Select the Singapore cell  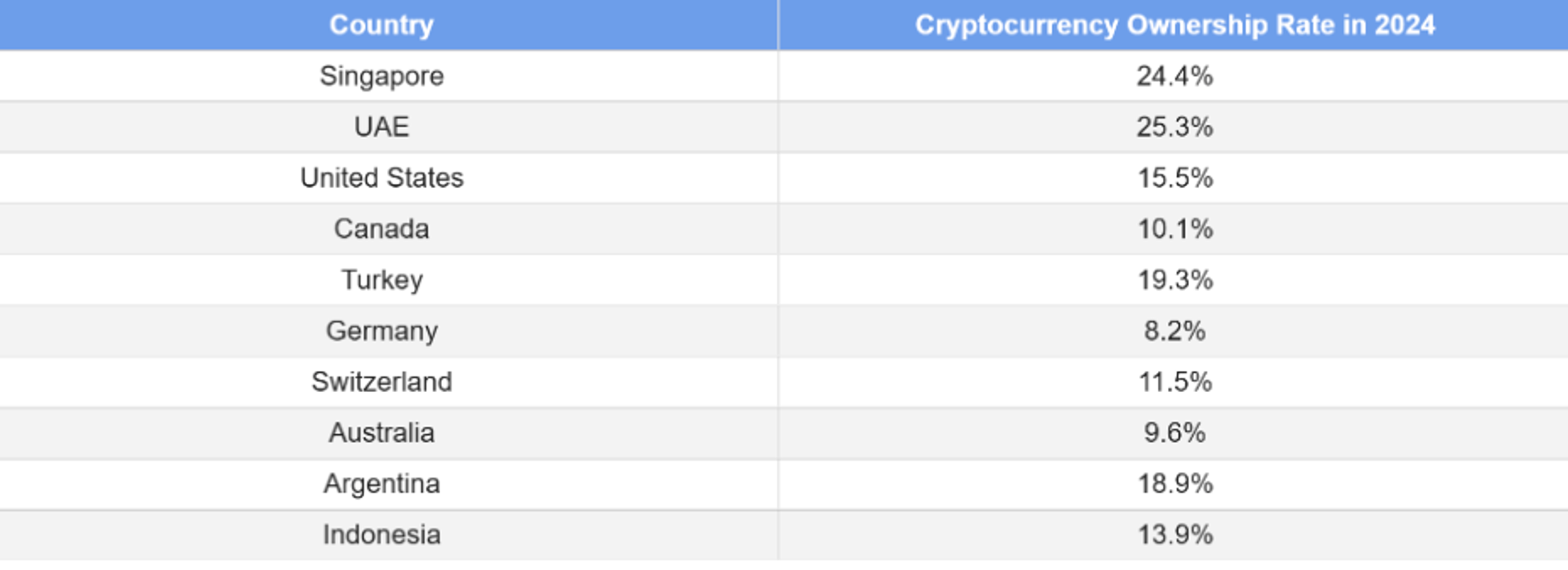click(381, 76)
